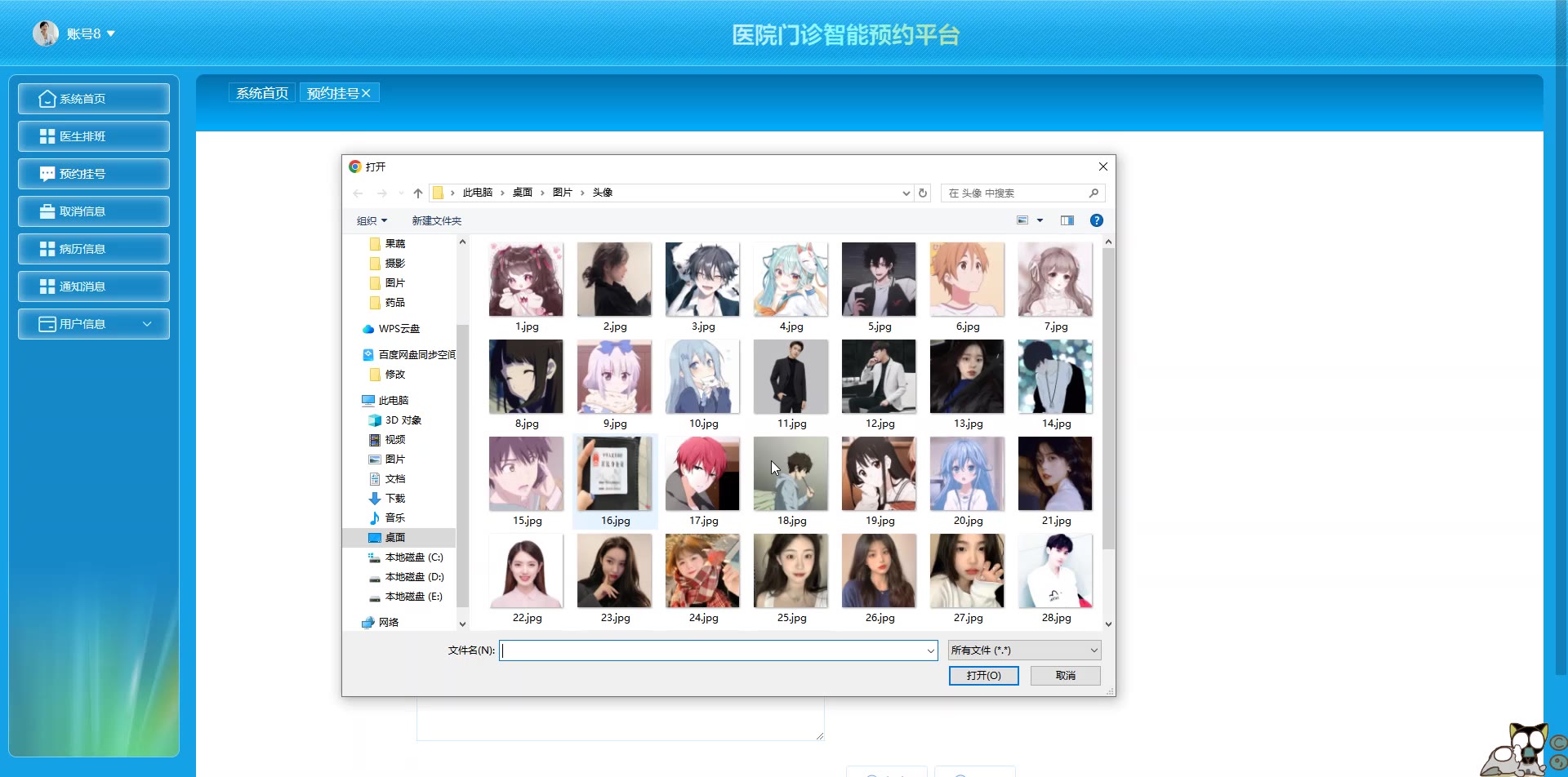Open the account 账号8 avatar
The image size is (1568, 777).
[46, 33]
